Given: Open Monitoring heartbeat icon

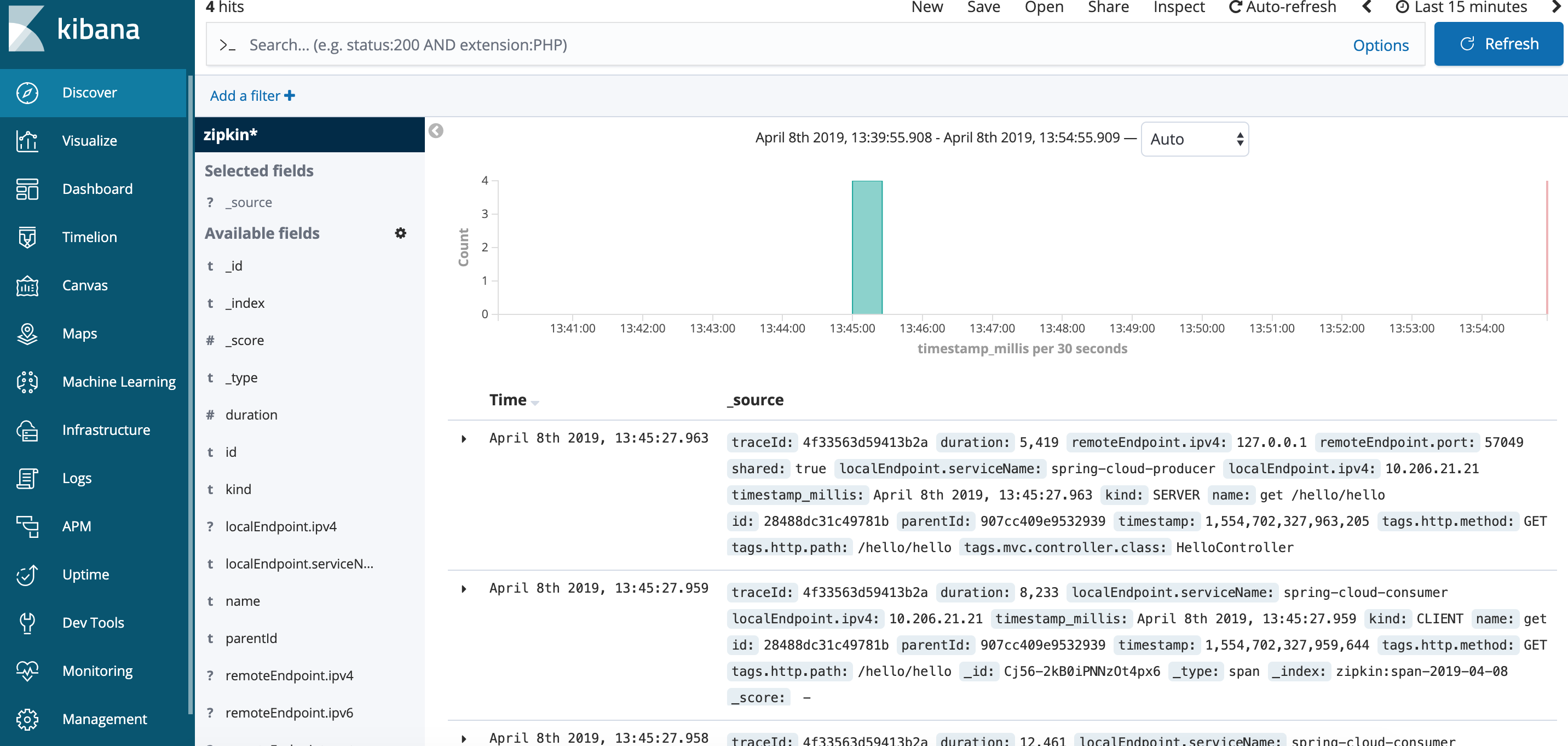Looking at the screenshot, I should click(27, 670).
